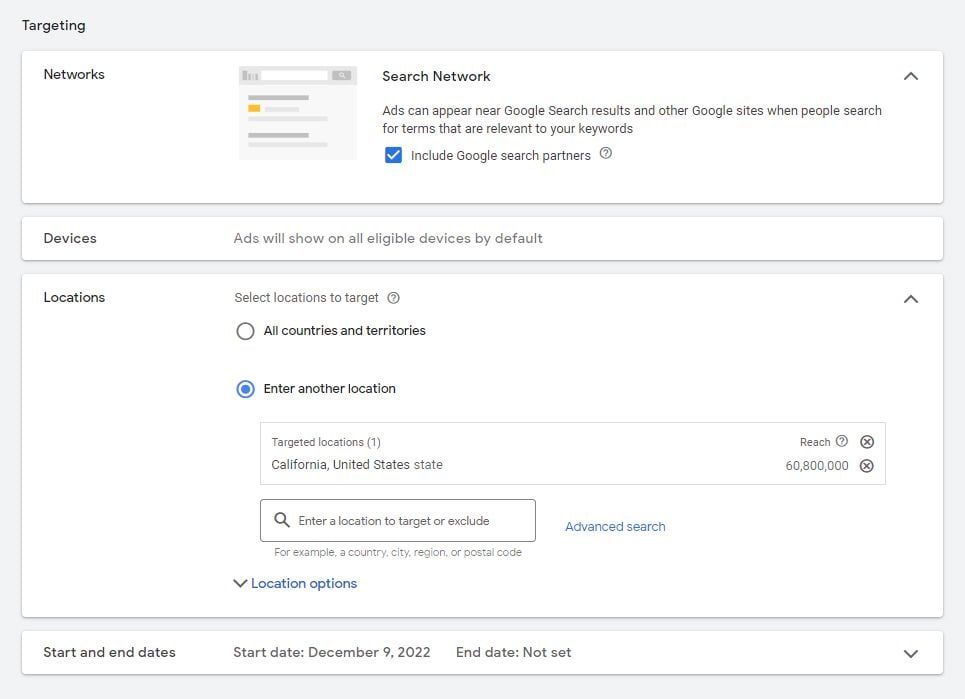Select Enter another location option

point(245,389)
